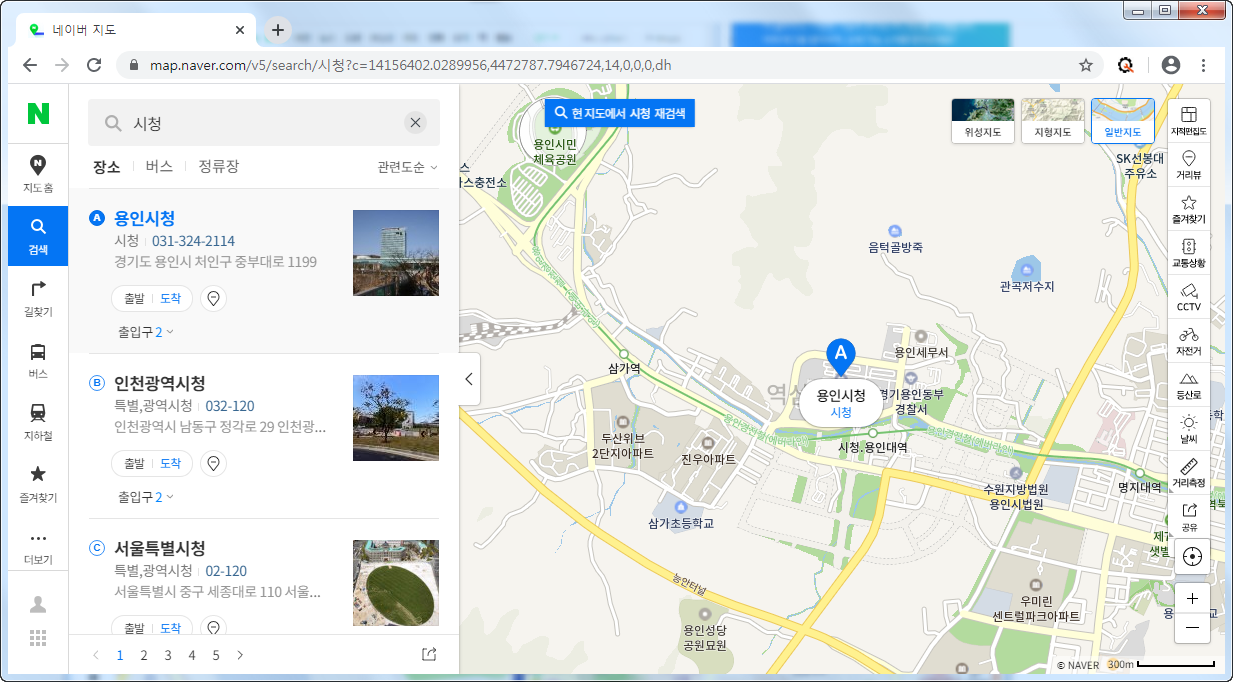Open street view pin for 인천광역시청
The image size is (1233, 682).
[213, 463]
